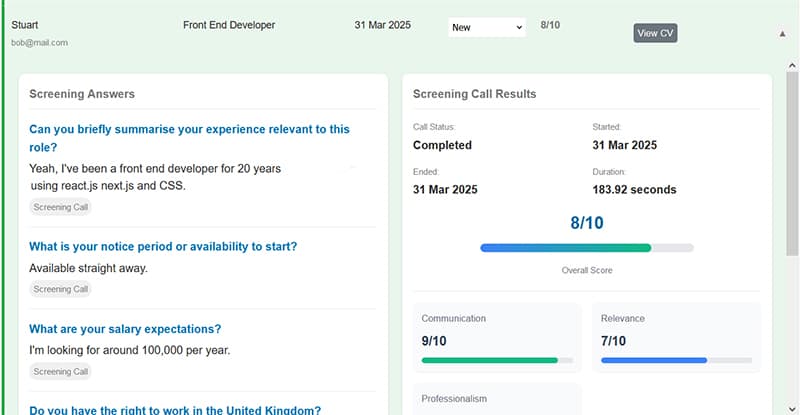800x415 pixels.
Task: Click the large 8/10 overall score
Action: point(587,223)
